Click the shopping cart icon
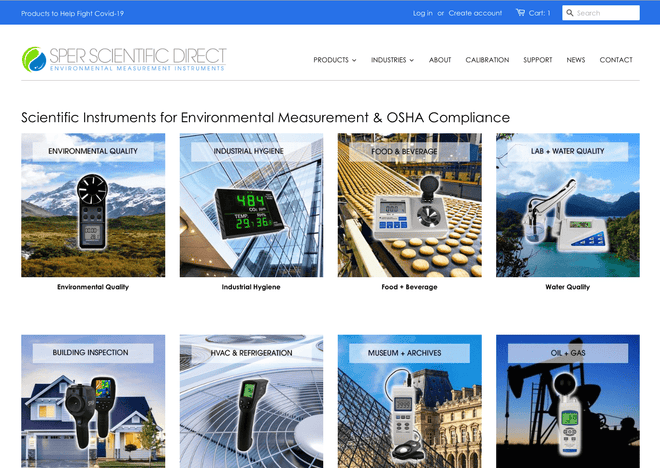This screenshot has width=660, height=468. (520, 13)
